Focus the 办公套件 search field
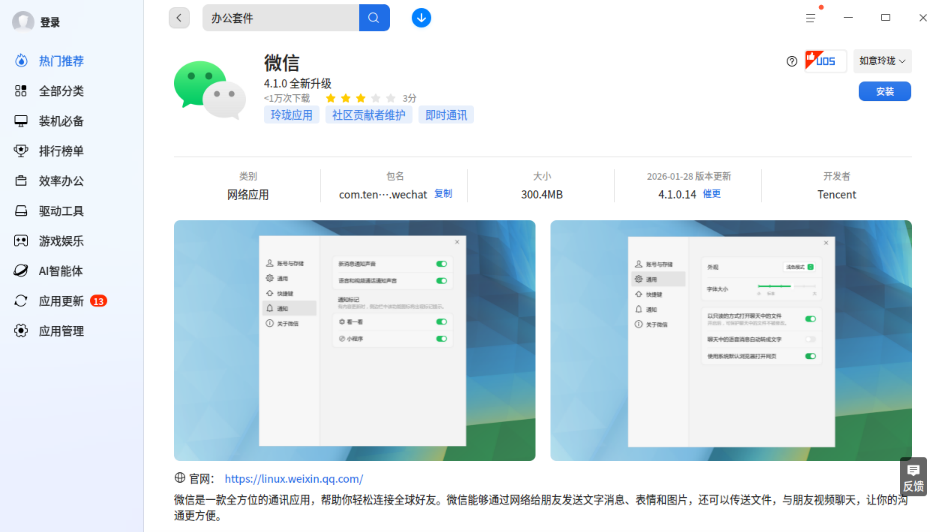 click(281, 18)
